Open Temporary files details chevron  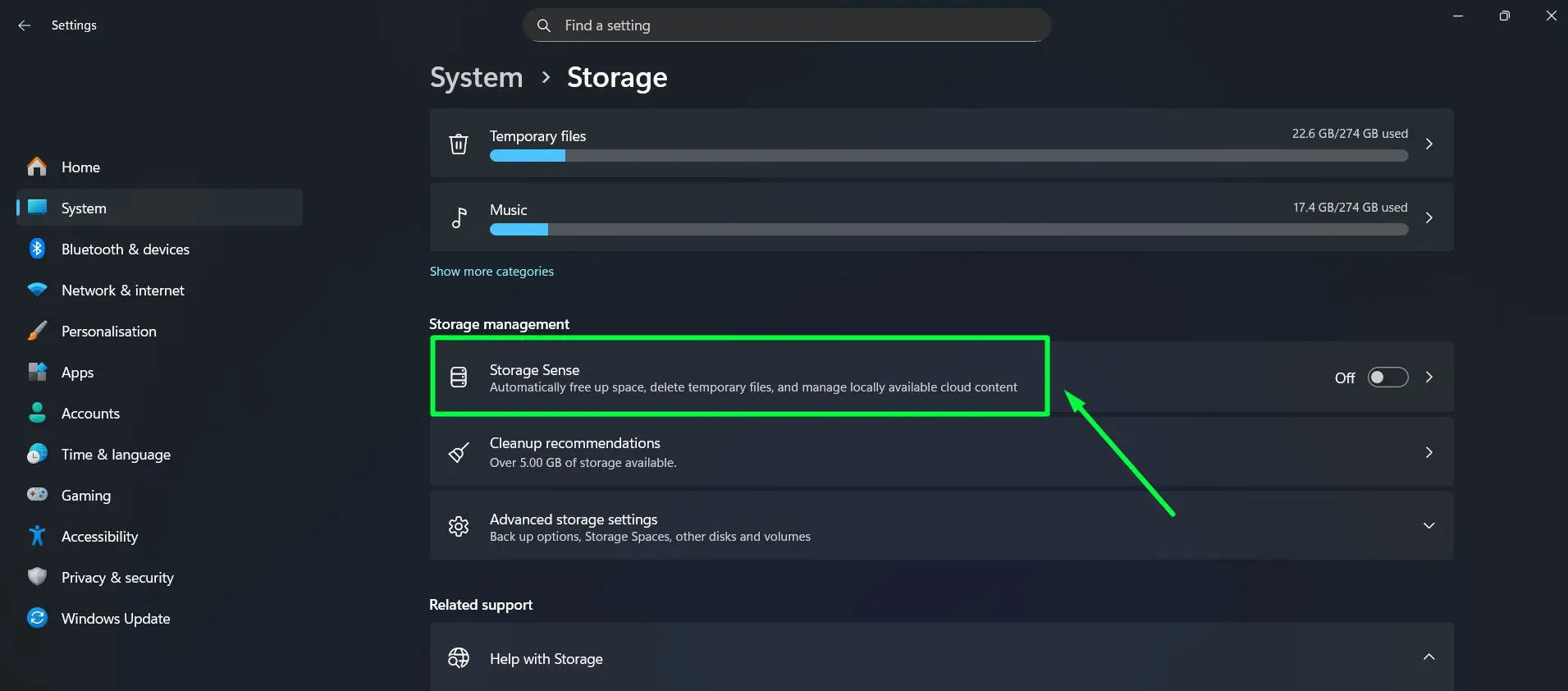tap(1429, 144)
